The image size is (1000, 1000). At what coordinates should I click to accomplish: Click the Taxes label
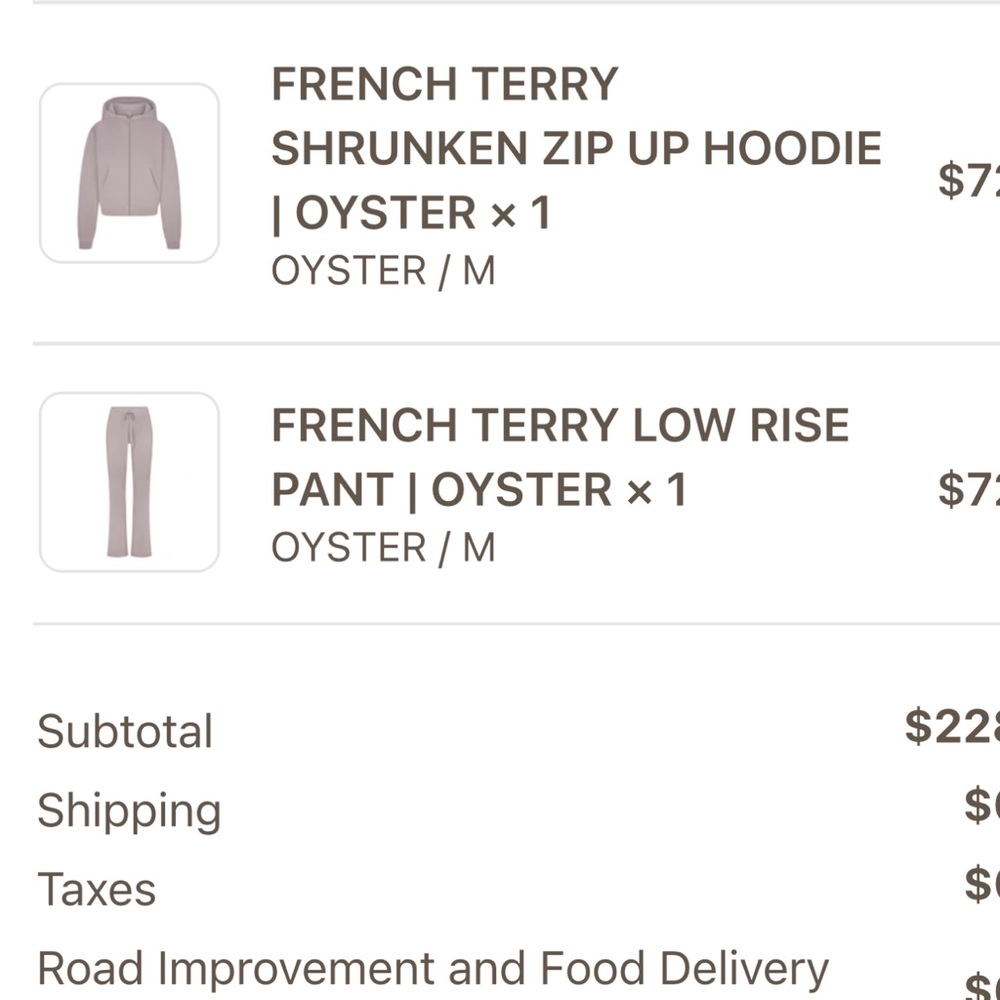(97, 889)
